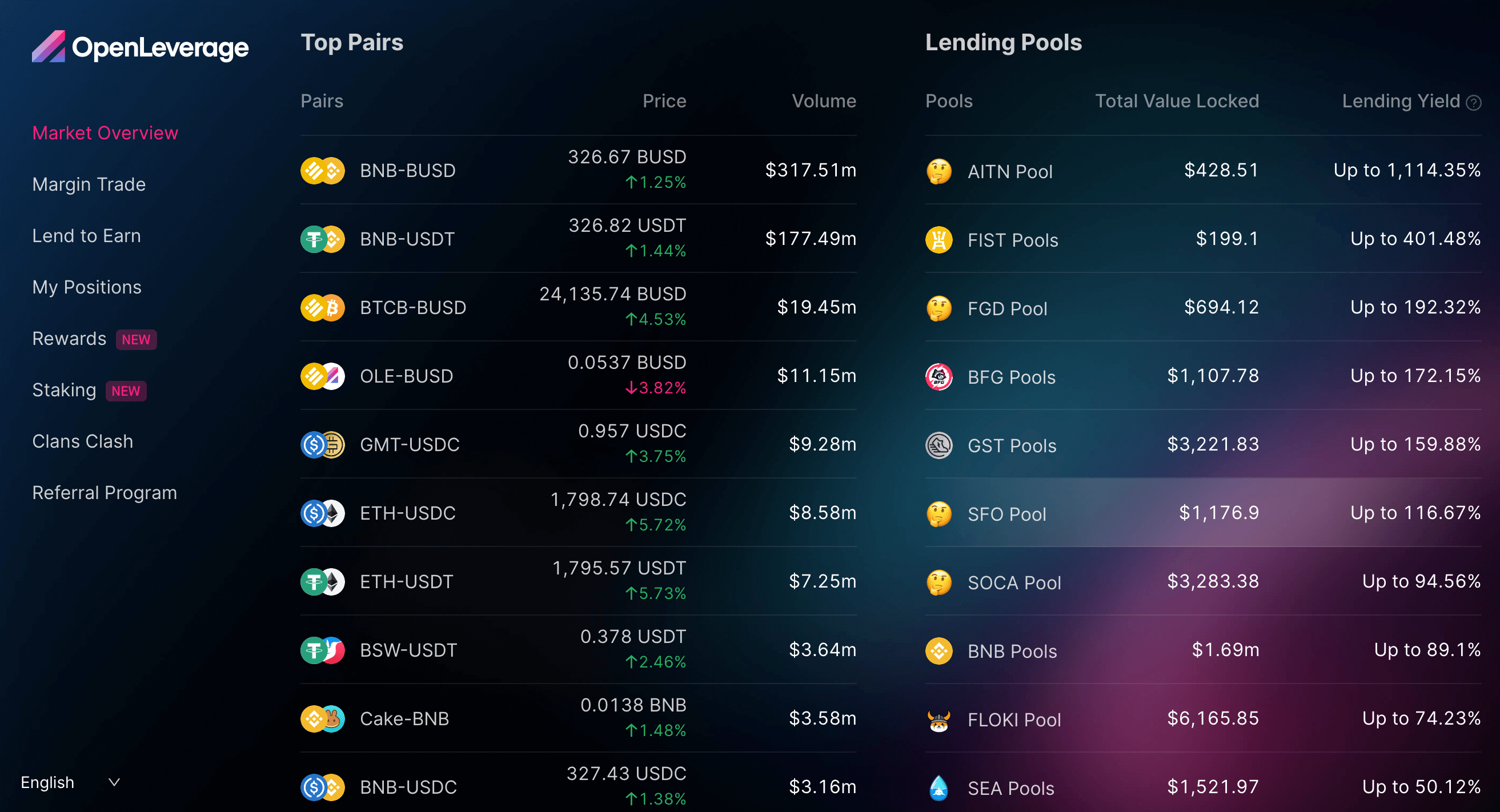Open Staking menu item
This screenshot has width=1500, height=812.
(64, 390)
